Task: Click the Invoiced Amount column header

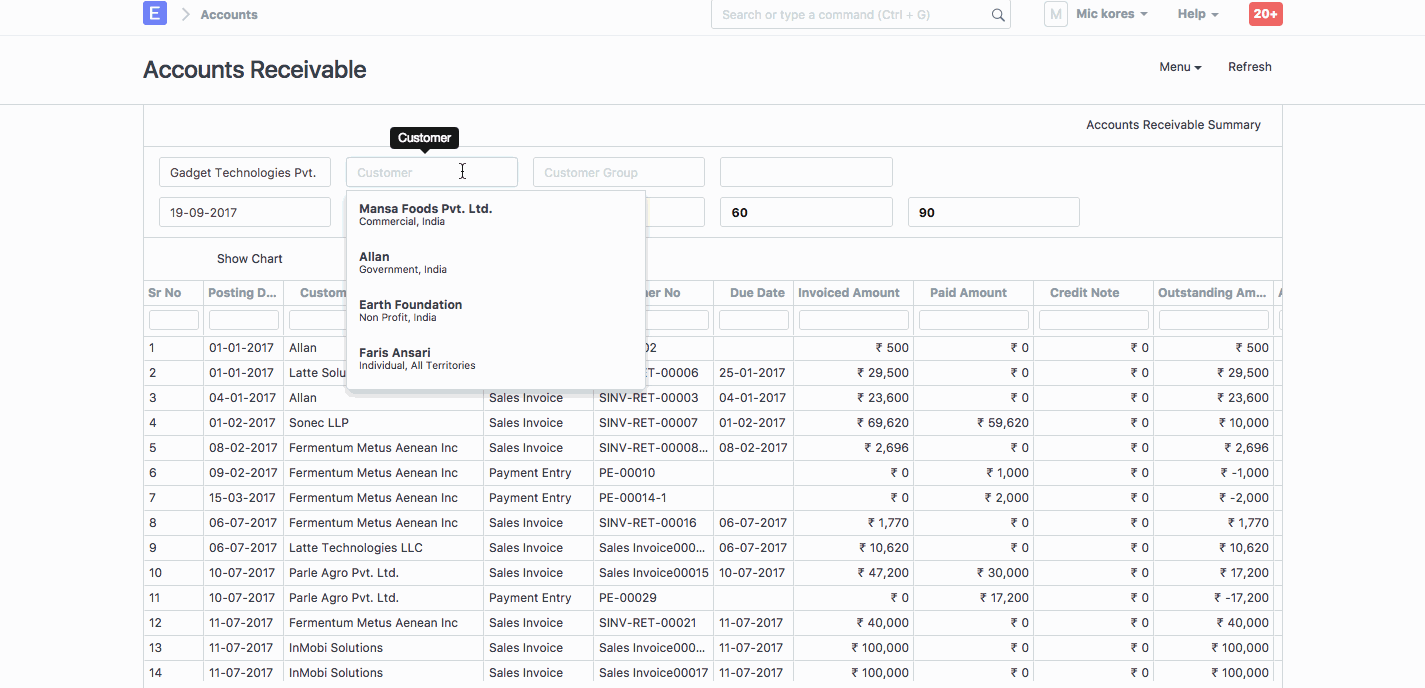Action: (x=854, y=293)
